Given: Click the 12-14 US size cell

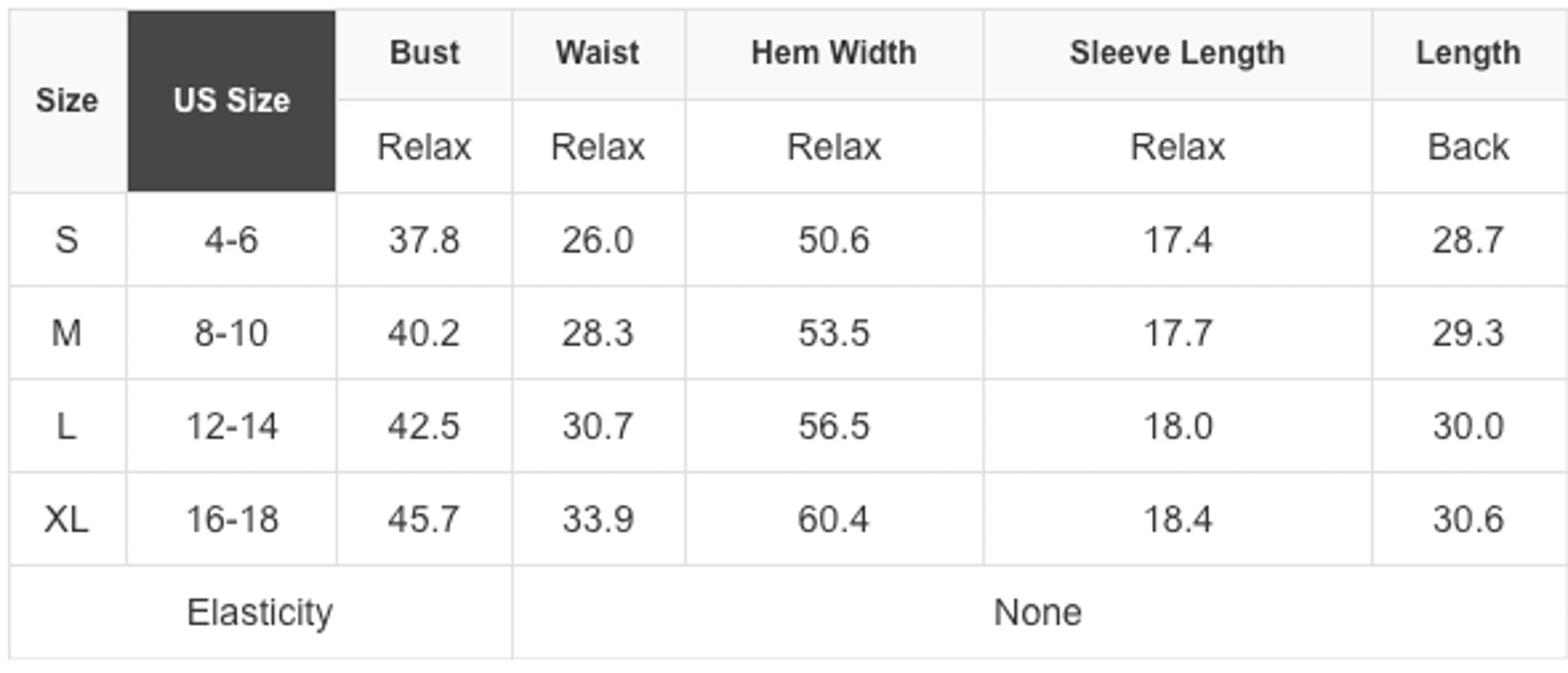Looking at the screenshot, I should pyautogui.click(x=231, y=426).
